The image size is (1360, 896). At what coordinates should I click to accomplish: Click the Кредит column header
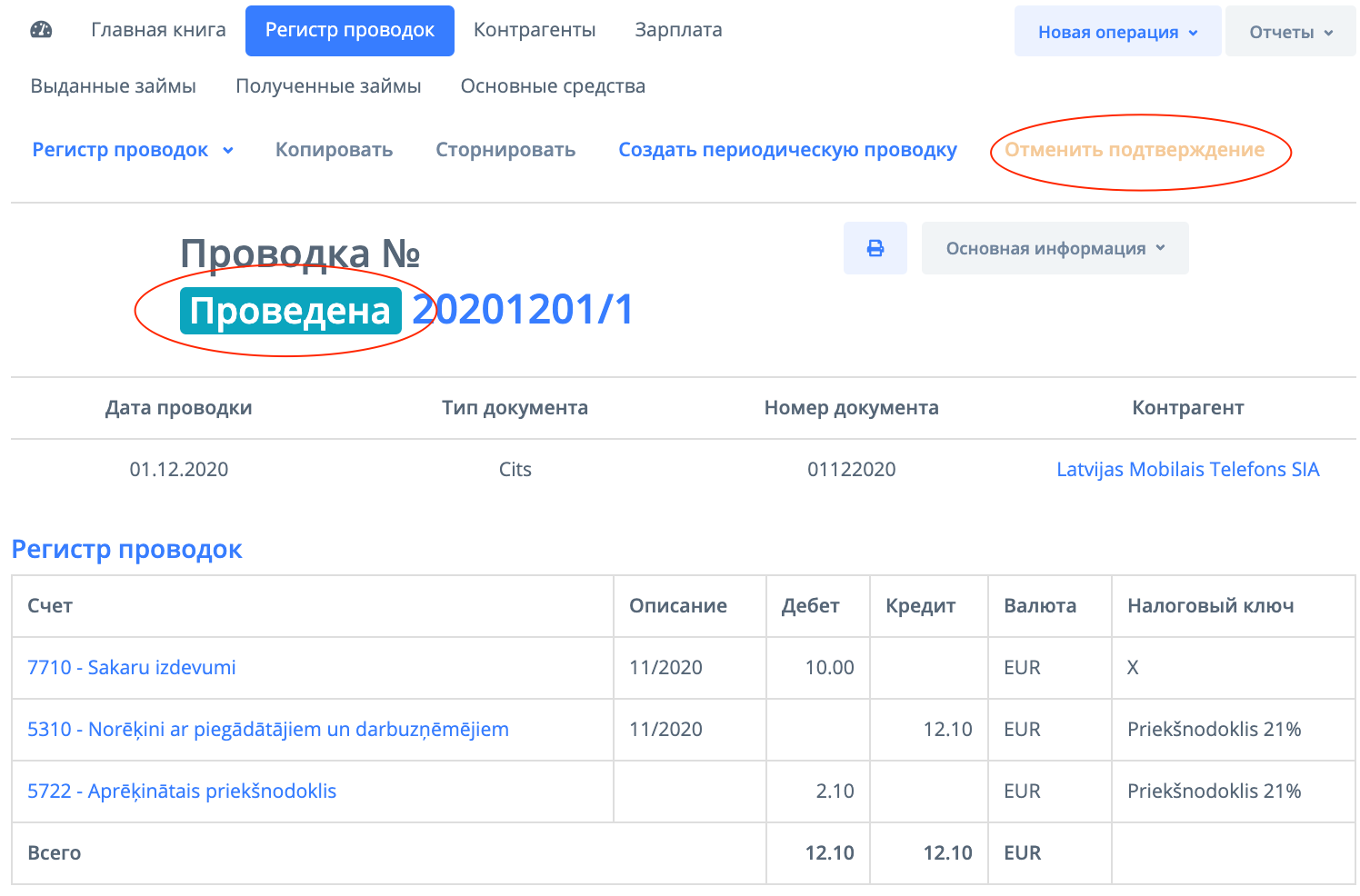pyautogui.click(x=921, y=606)
